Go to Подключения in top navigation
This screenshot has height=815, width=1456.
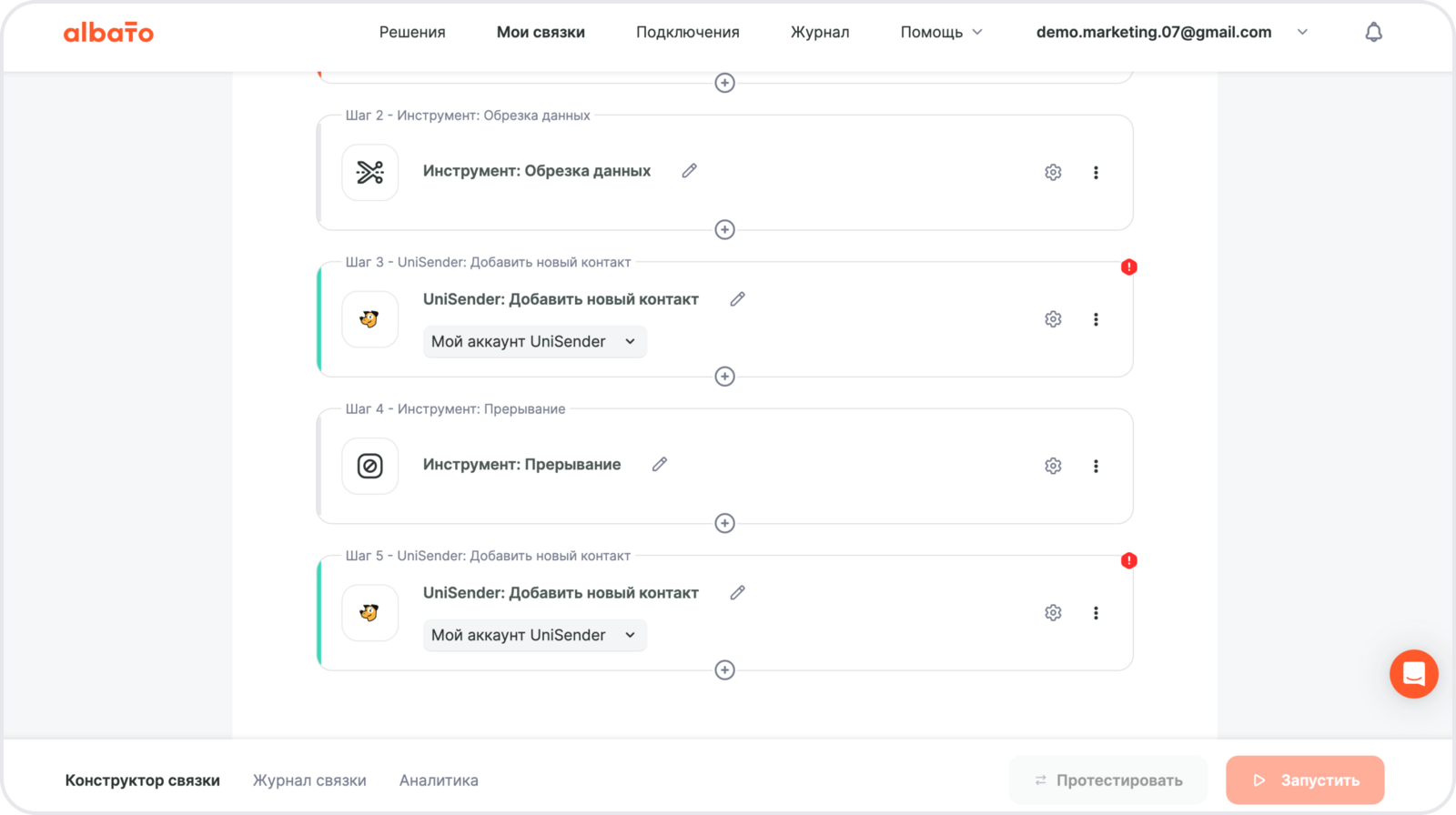[687, 33]
